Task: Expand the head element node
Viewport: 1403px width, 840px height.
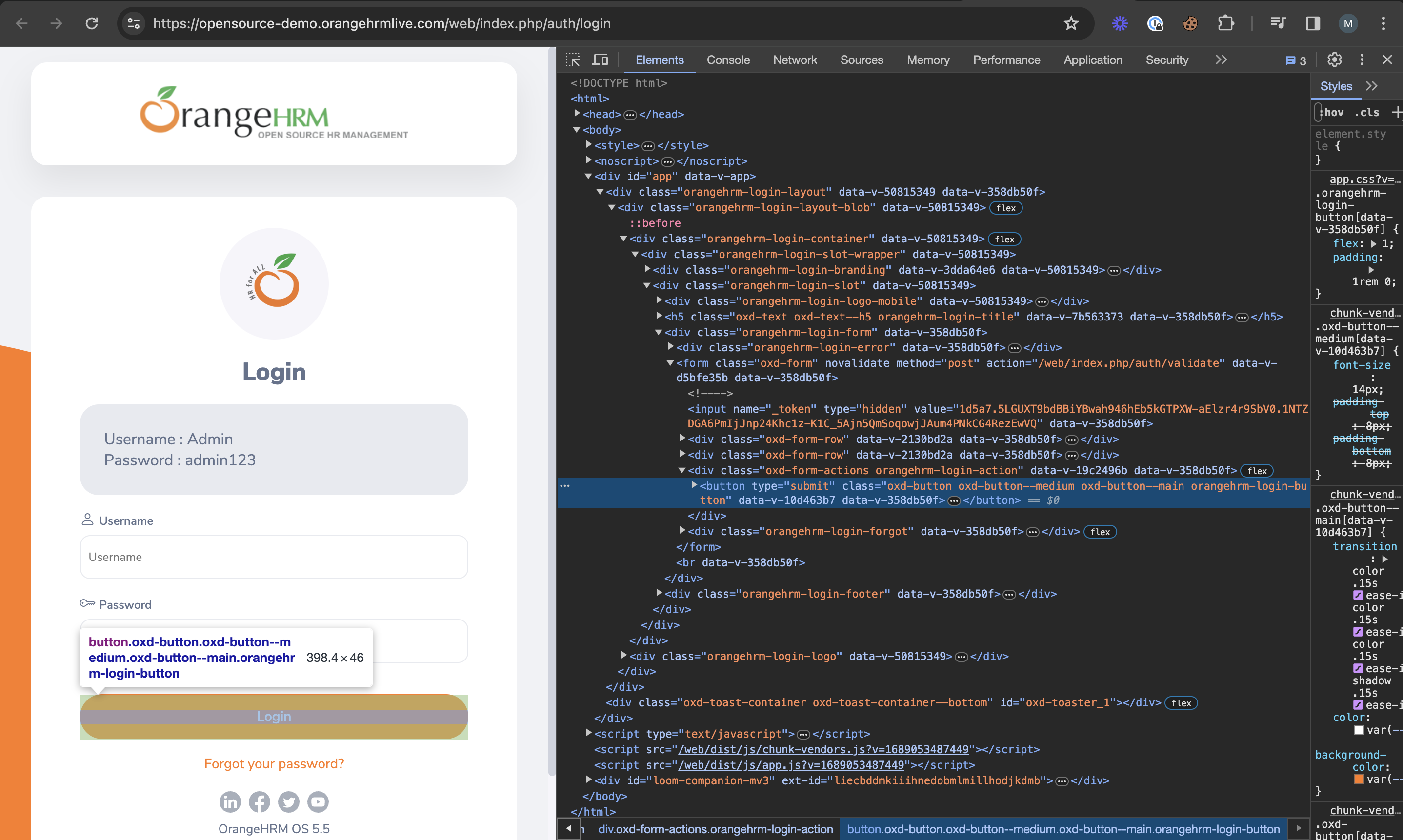Action: [577, 114]
